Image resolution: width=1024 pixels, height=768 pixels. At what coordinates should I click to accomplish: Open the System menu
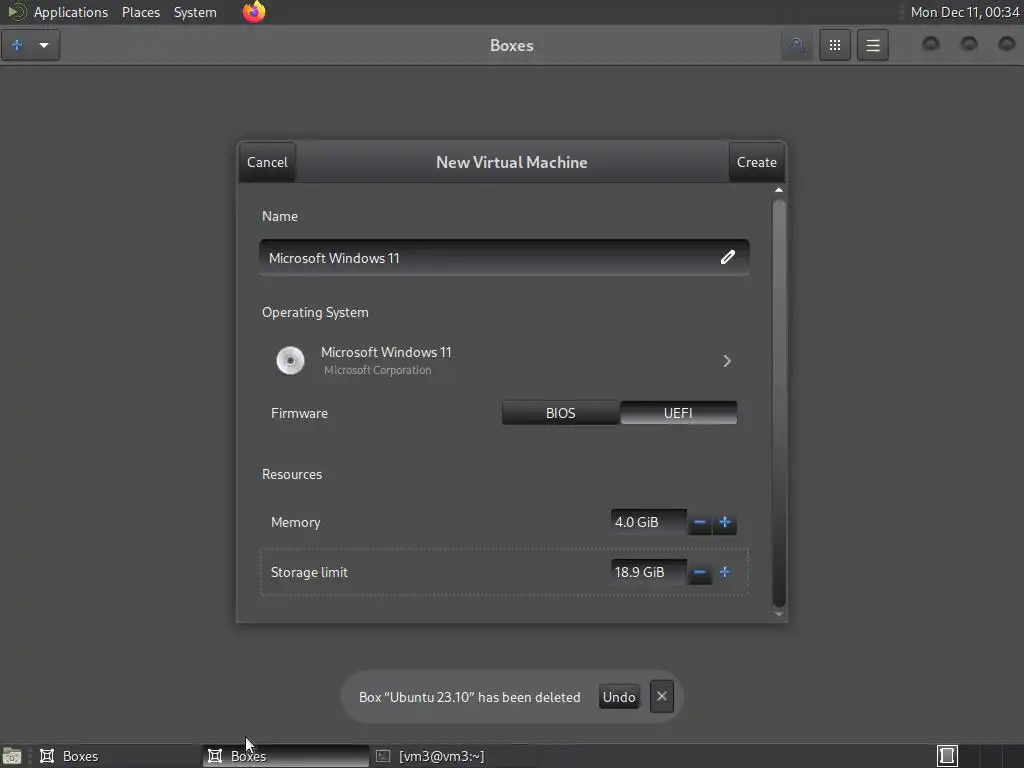(x=195, y=12)
